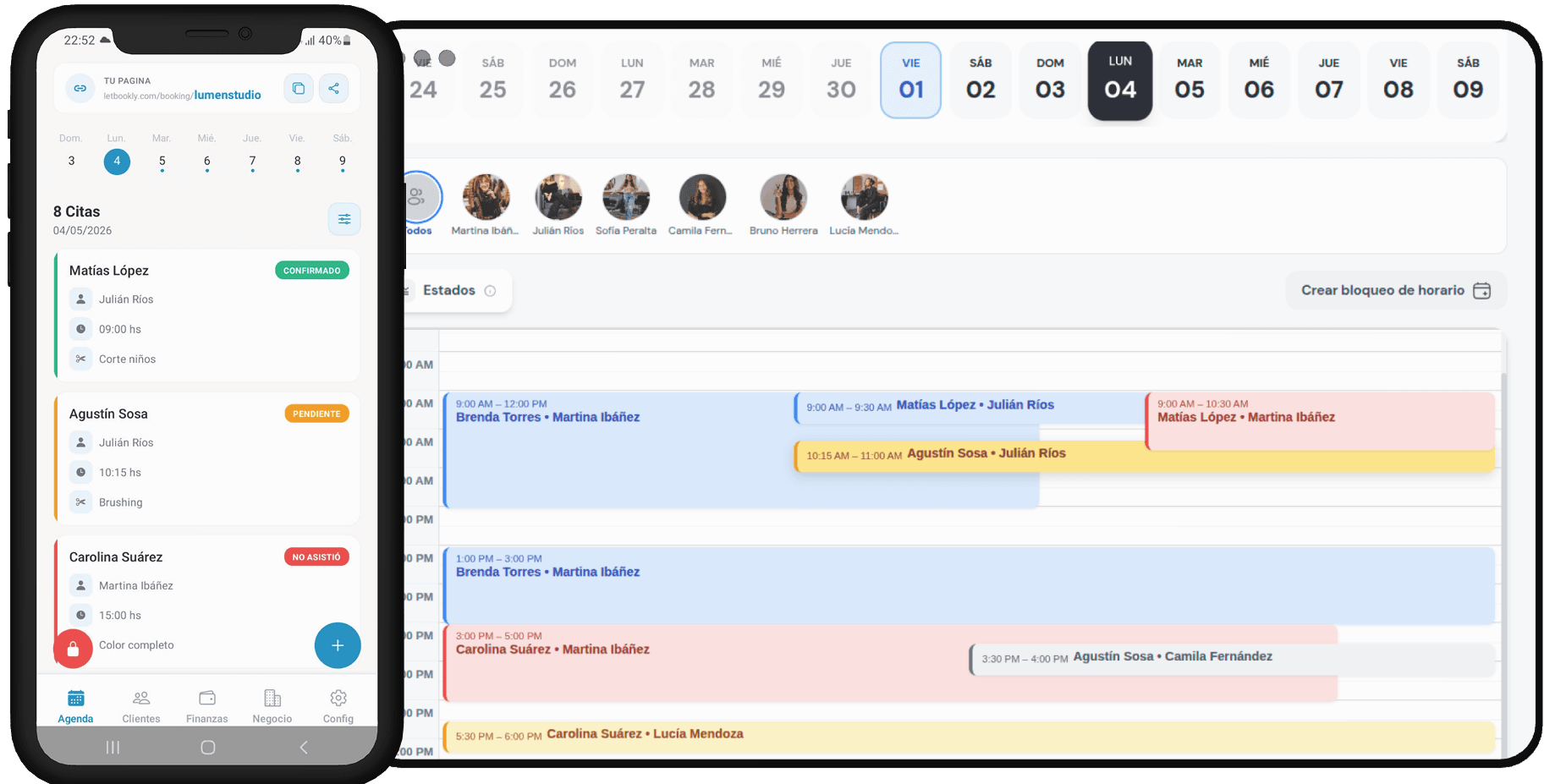Open the appointment filter sliders icon

click(344, 219)
